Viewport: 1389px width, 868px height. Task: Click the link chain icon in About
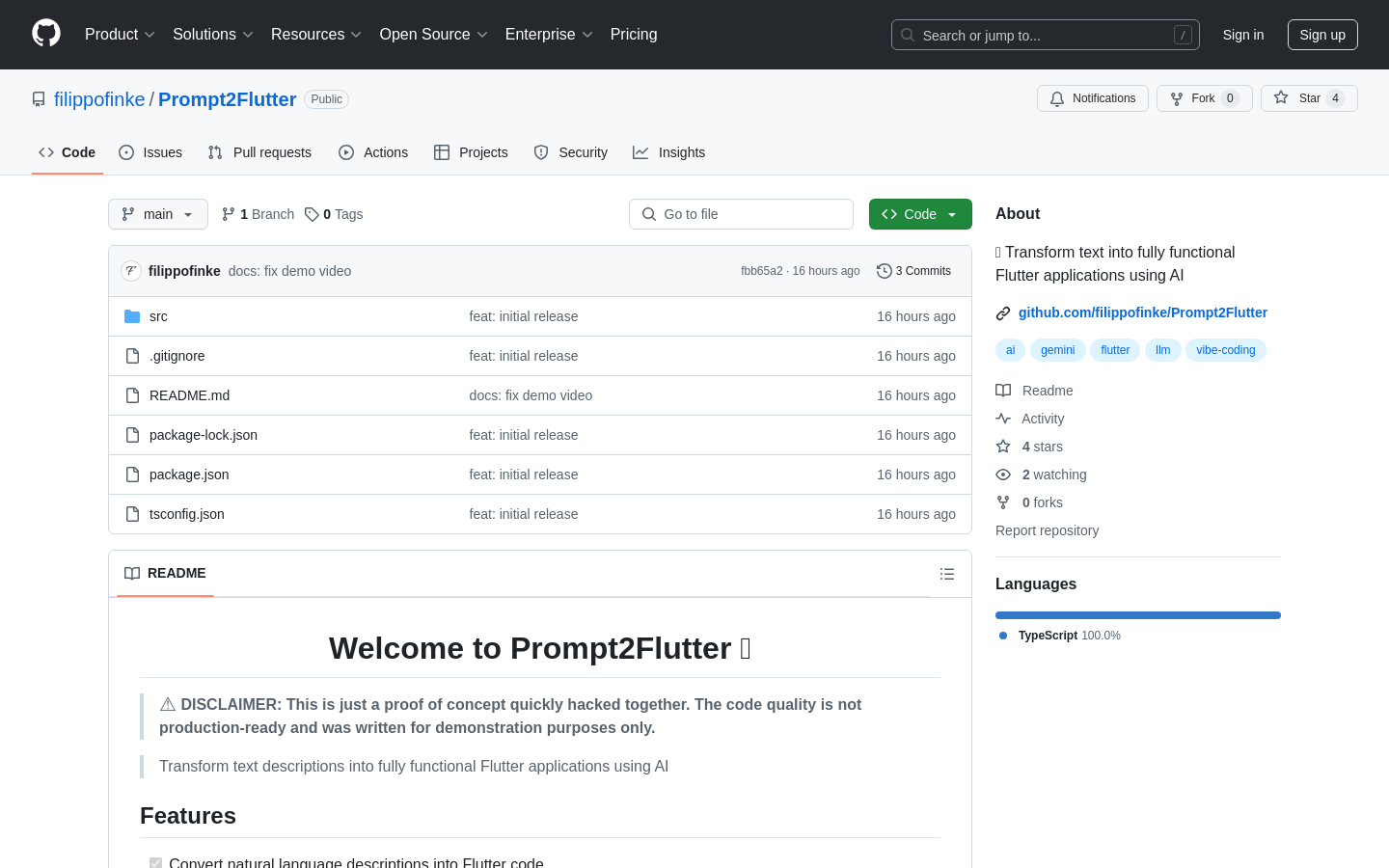click(x=1003, y=312)
